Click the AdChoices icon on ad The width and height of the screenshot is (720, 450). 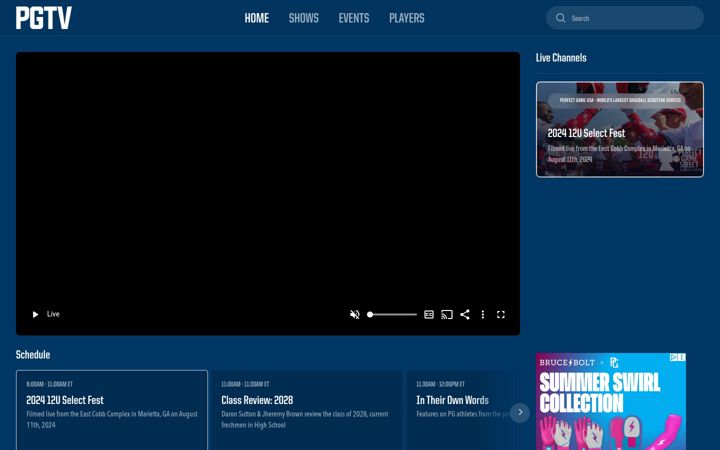point(673,357)
